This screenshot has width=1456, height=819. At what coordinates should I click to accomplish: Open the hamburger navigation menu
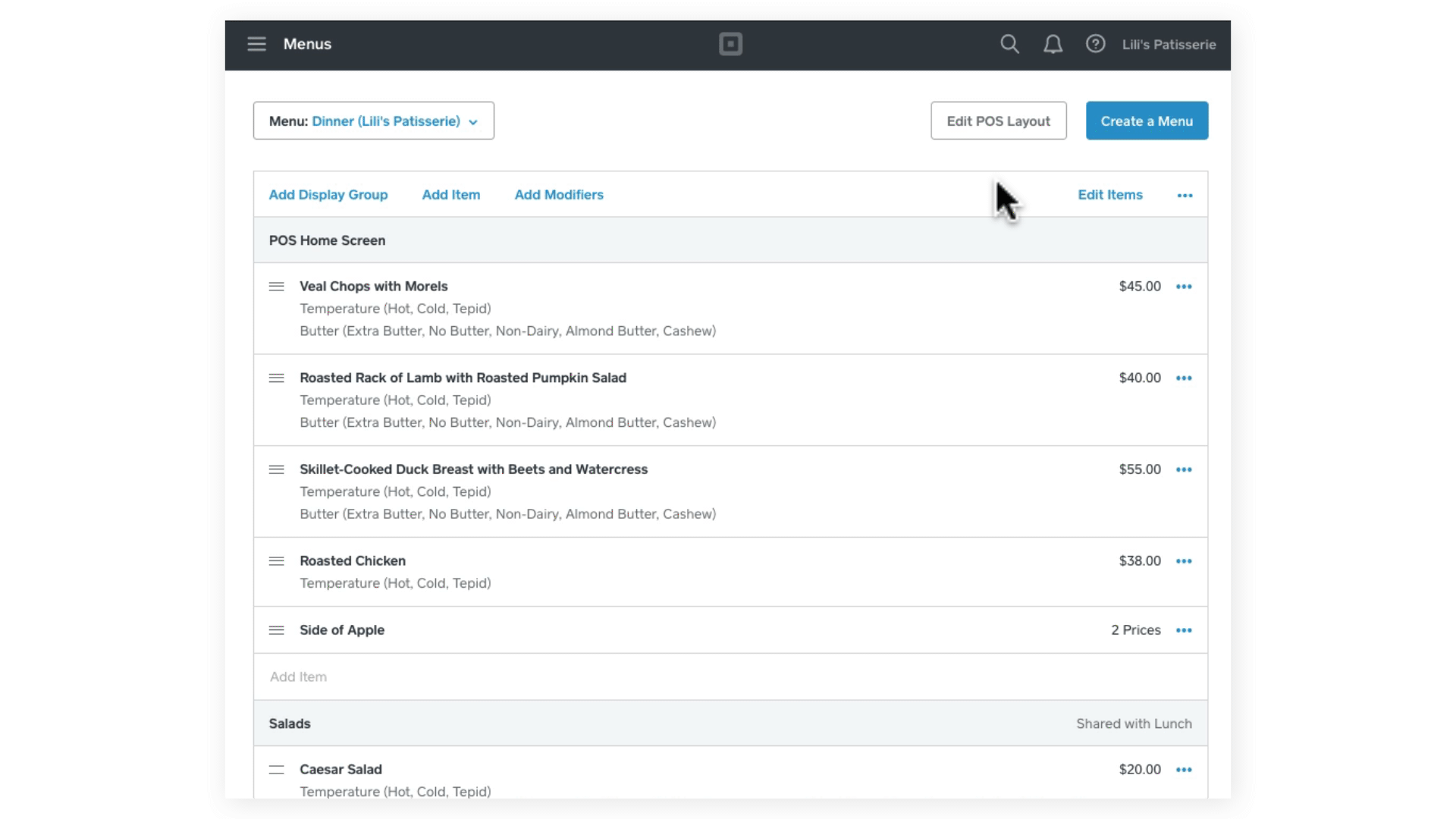click(256, 44)
